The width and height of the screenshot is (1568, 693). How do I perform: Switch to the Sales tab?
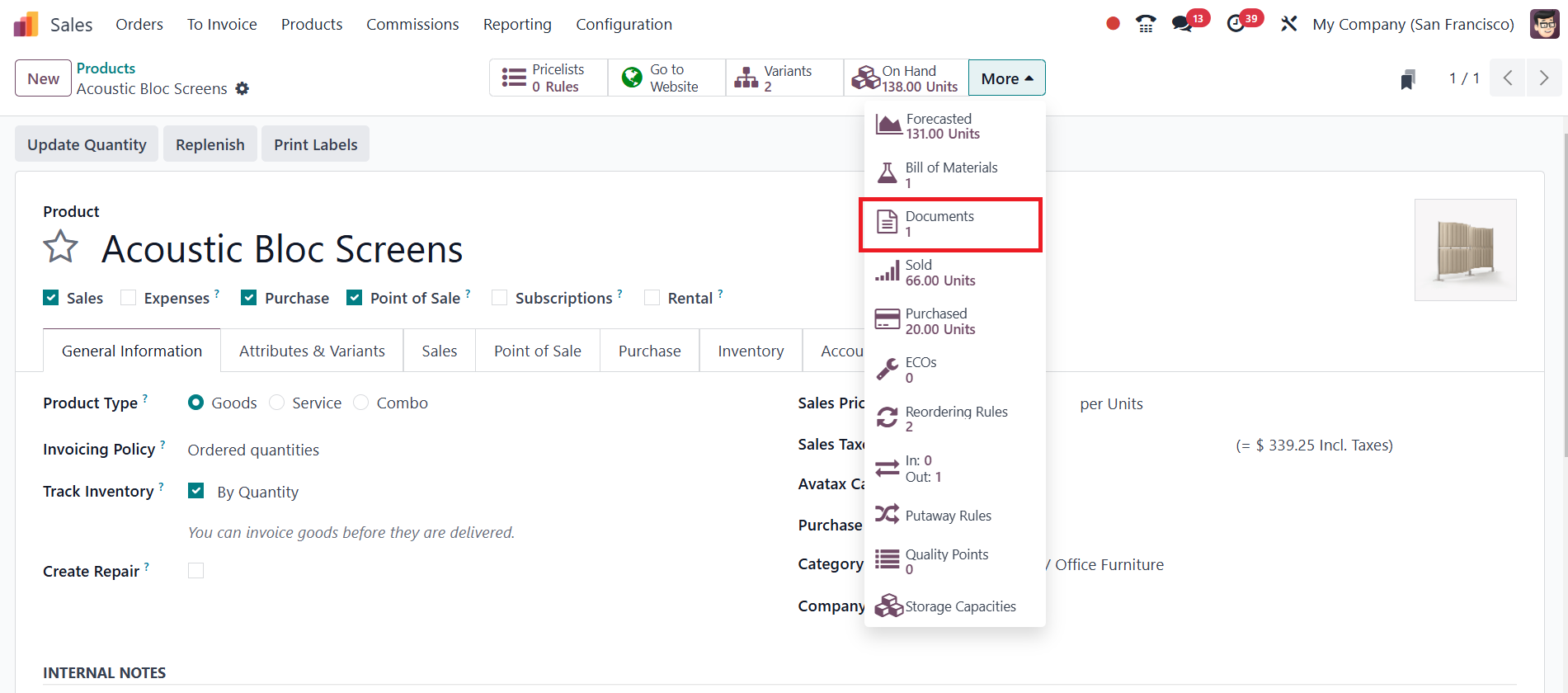point(440,351)
